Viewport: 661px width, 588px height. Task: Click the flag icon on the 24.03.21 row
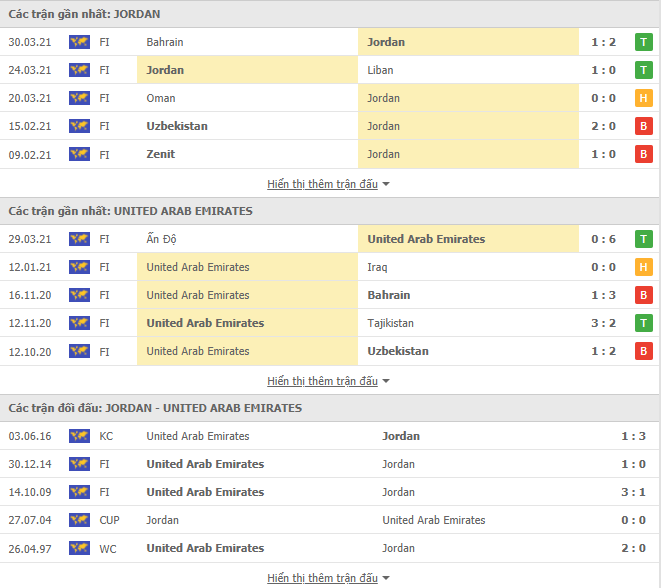click(79, 70)
